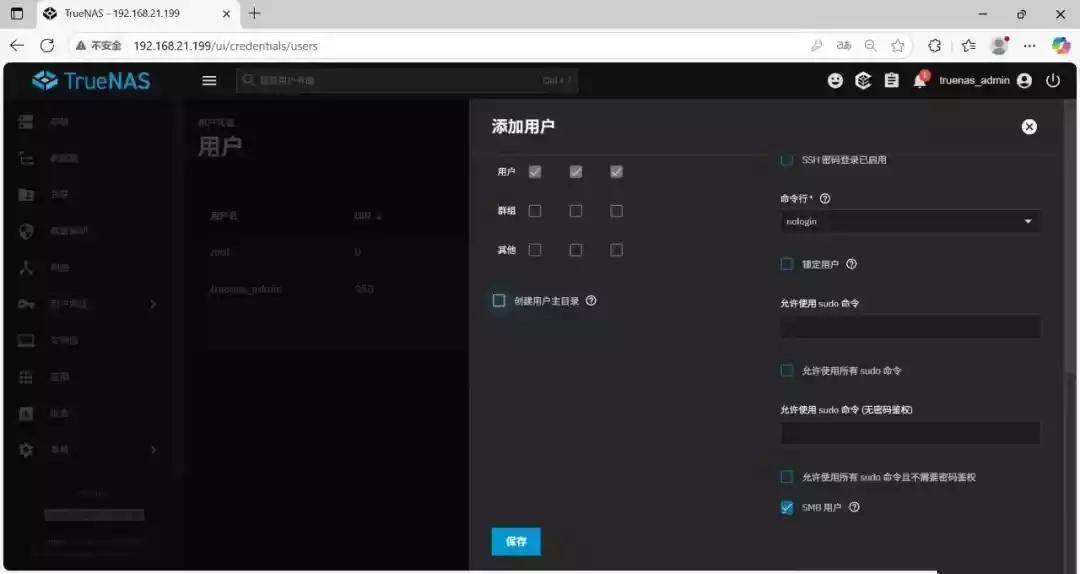The height and width of the screenshot is (574, 1080).
Task: Open the alerts bell icon
Action: click(x=920, y=79)
